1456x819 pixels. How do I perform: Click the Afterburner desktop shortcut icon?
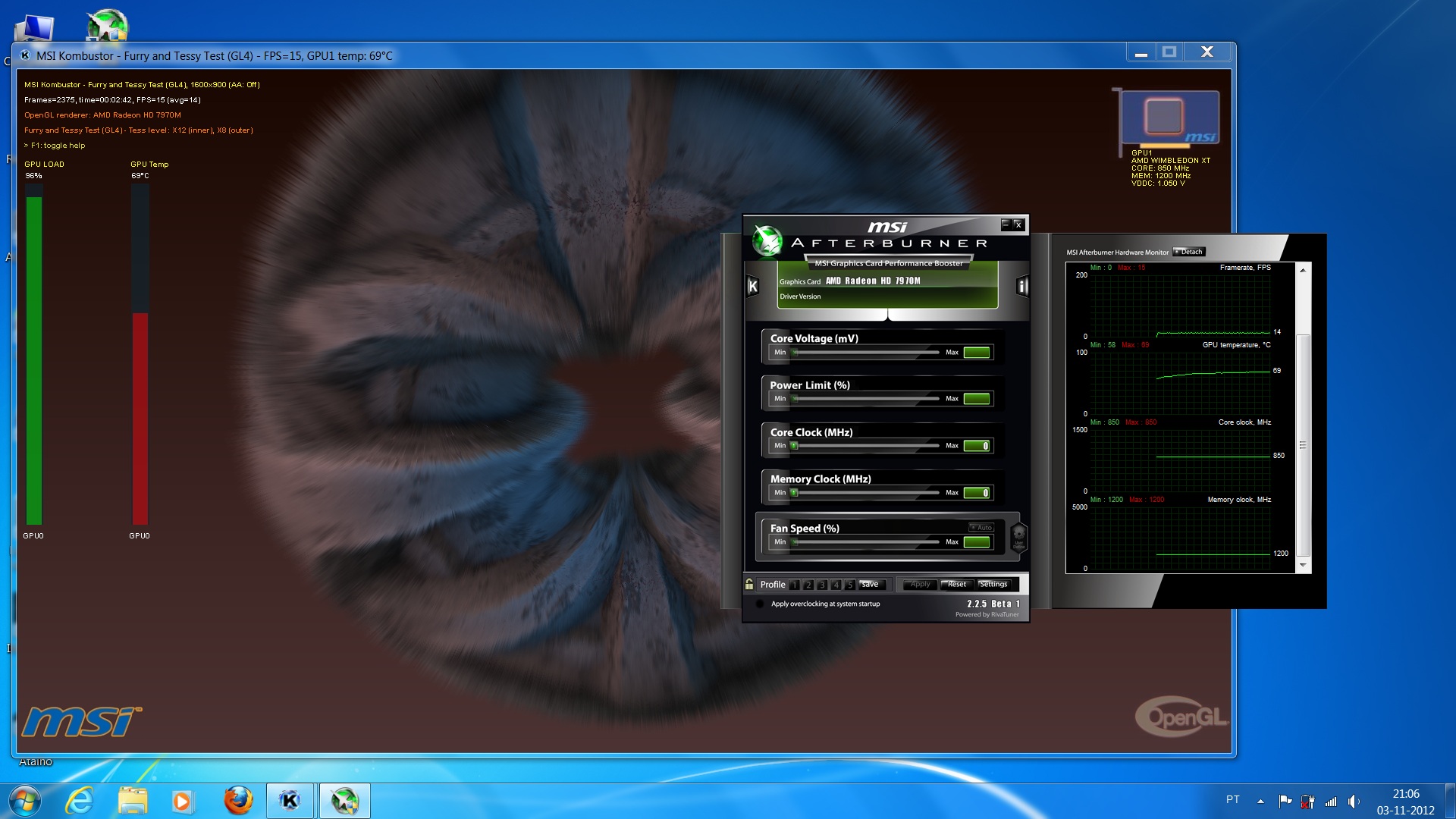(107, 24)
